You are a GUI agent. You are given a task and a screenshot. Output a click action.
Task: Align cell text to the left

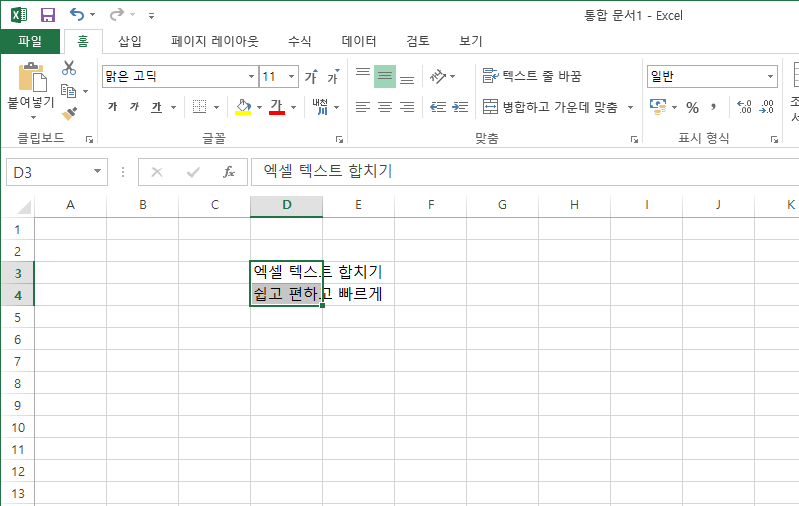(x=363, y=106)
